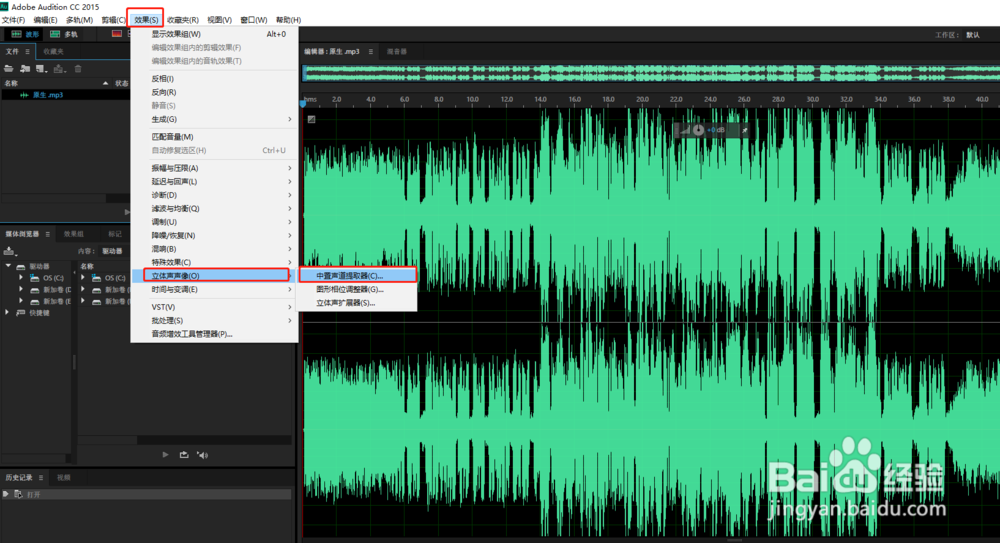The image size is (1000, 543).
Task: Select 反相(I) menu item
Action: 215,78
